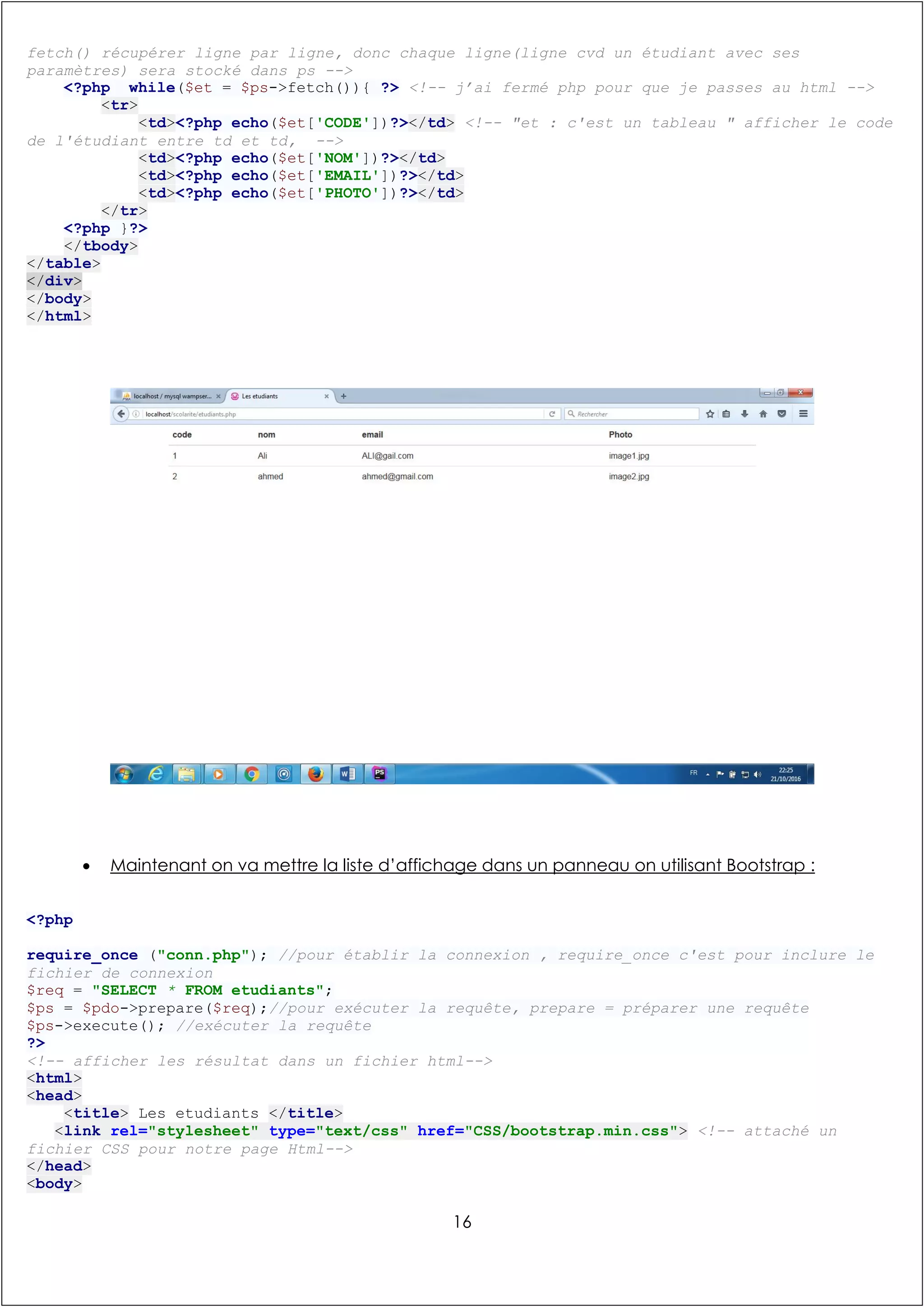
Task: Click the bookmark star icon
Action: (x=710, y=414)
